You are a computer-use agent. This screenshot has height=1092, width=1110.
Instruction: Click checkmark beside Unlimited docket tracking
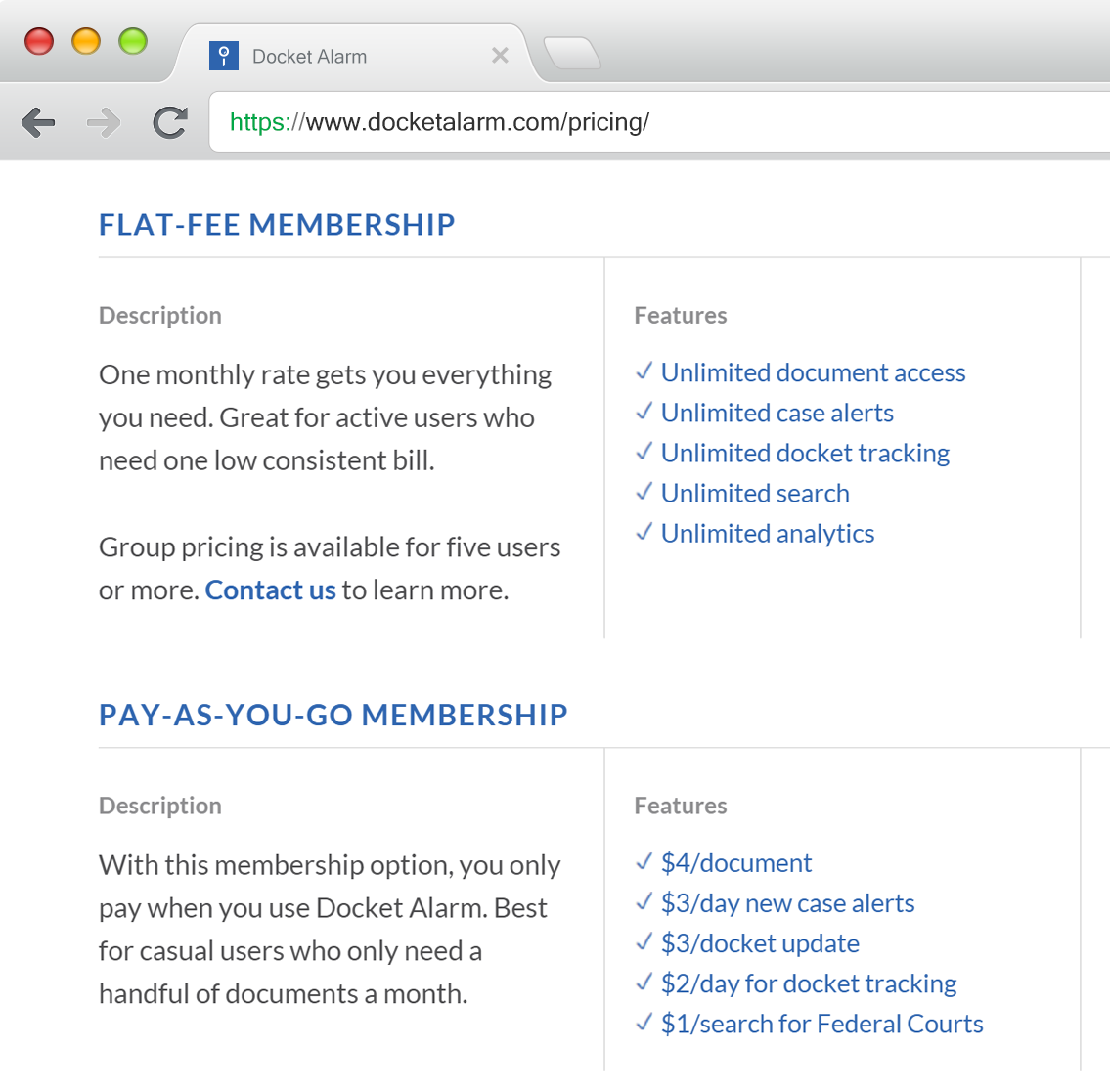tap(644, 452)
